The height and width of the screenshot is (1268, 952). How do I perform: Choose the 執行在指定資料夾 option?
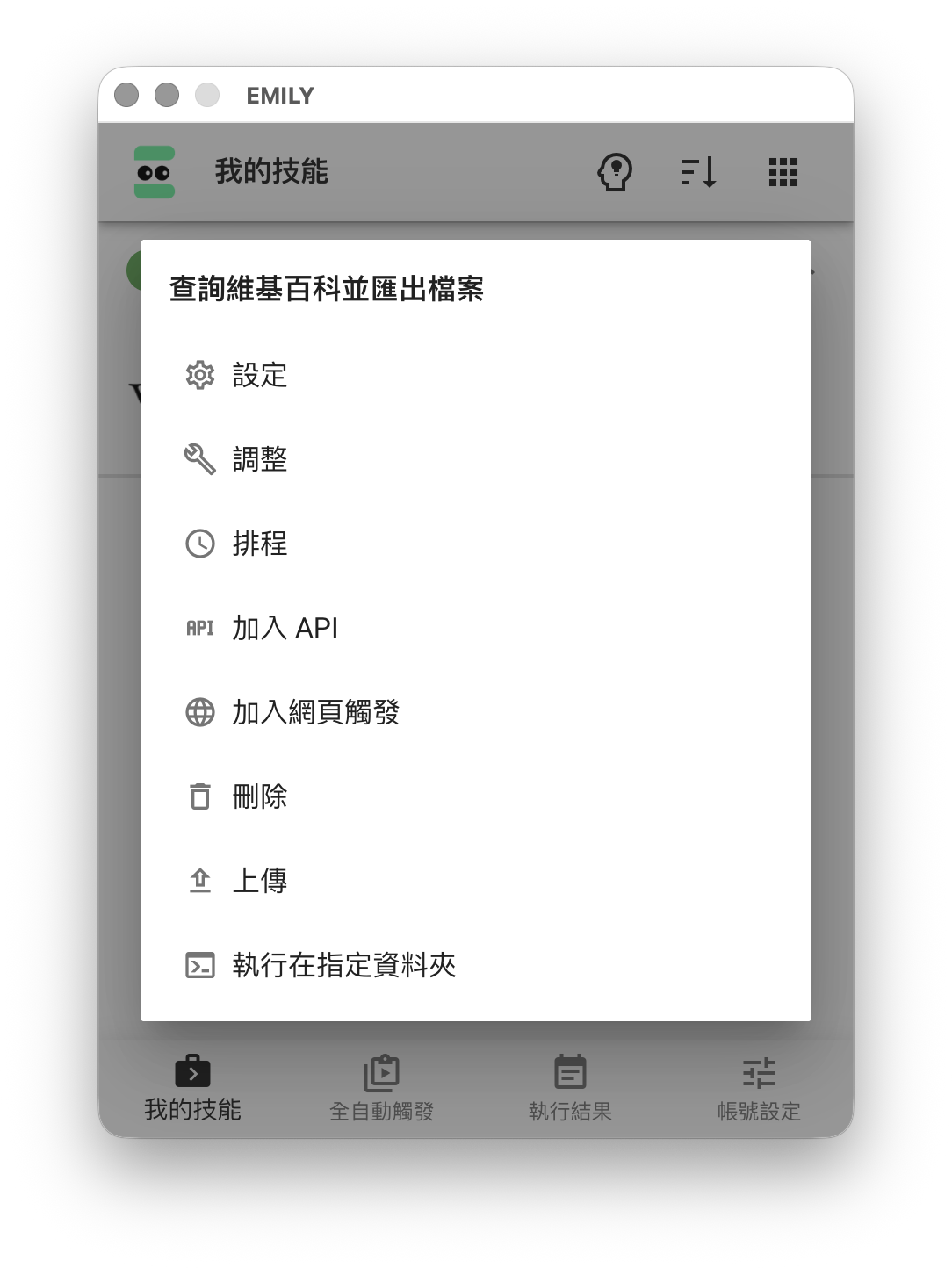pos(476,965)
